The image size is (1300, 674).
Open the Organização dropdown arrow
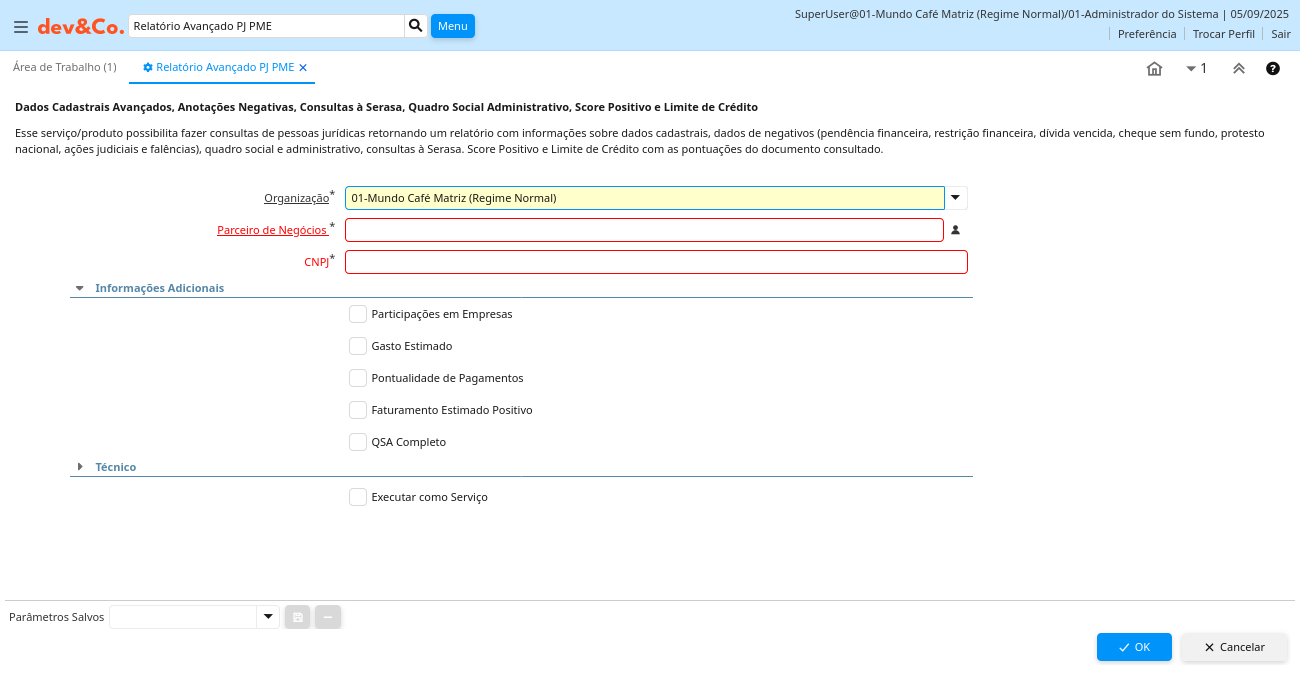[956, 198]
